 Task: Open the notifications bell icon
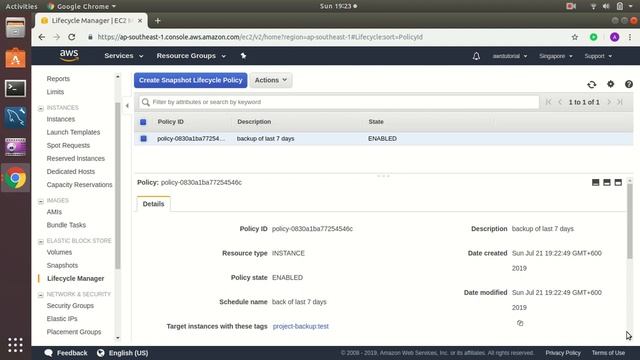click(476, 56)
